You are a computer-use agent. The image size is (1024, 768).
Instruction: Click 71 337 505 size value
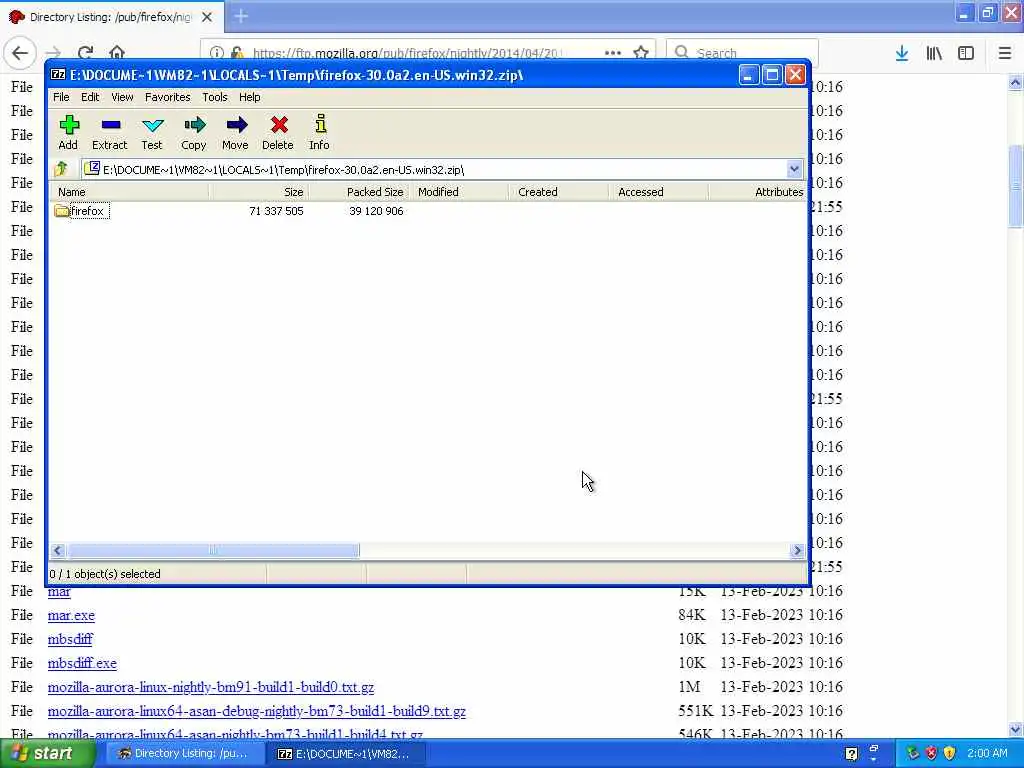click(276, 211)
